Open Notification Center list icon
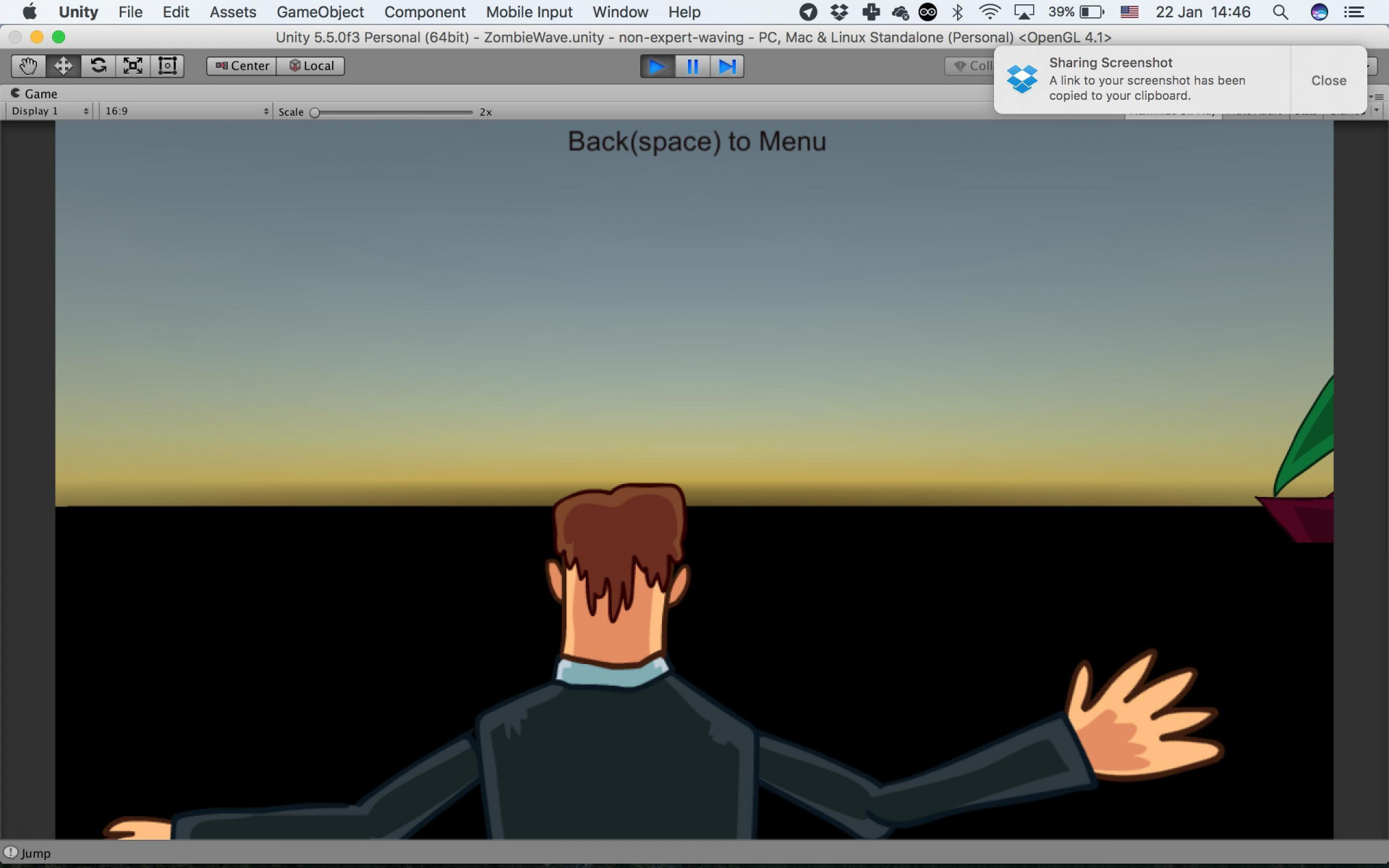1389x868 pixels. tap(1354, 12)
